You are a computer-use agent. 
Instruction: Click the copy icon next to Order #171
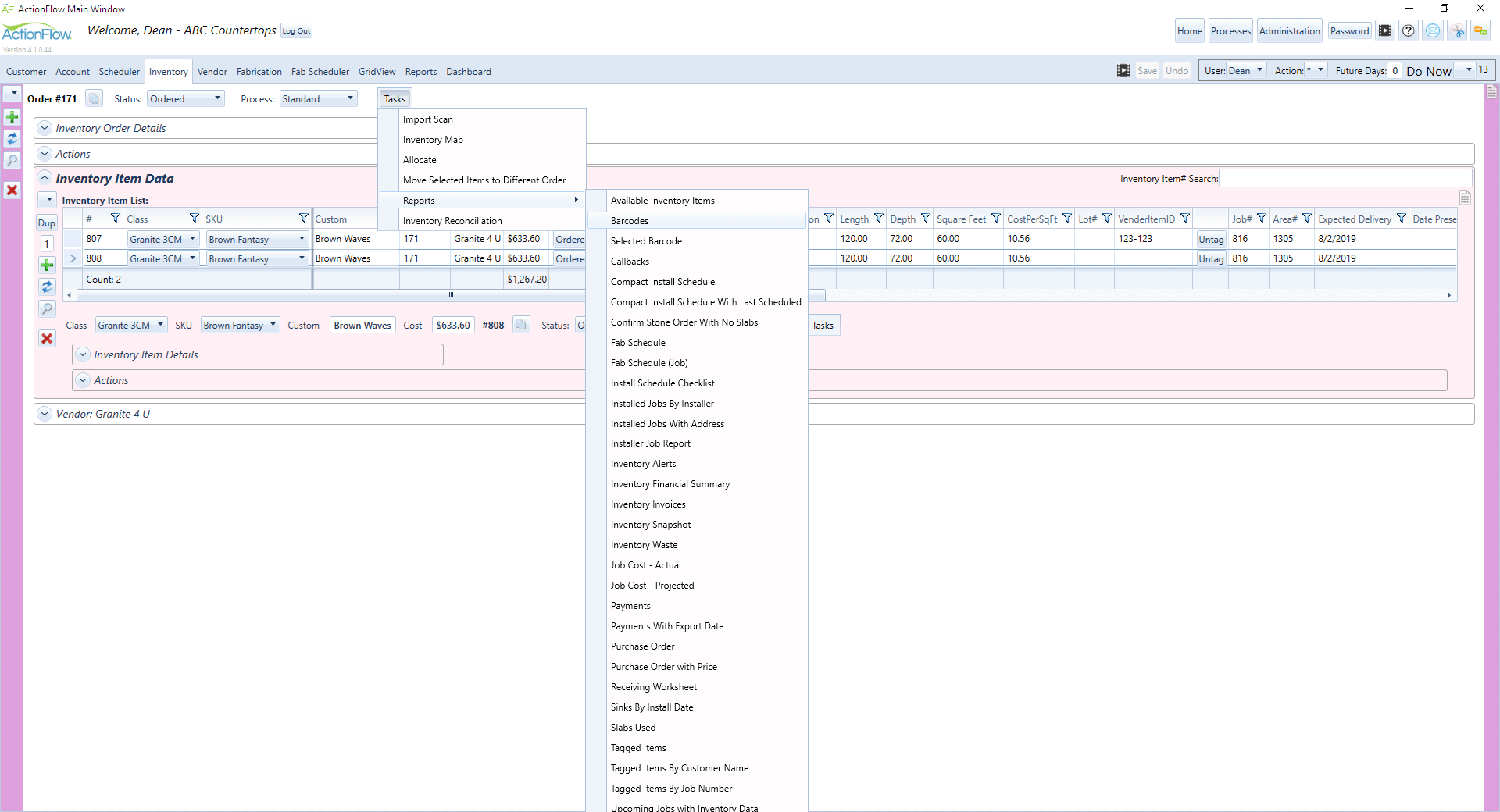pyautogui.click(x=94, y=98)
